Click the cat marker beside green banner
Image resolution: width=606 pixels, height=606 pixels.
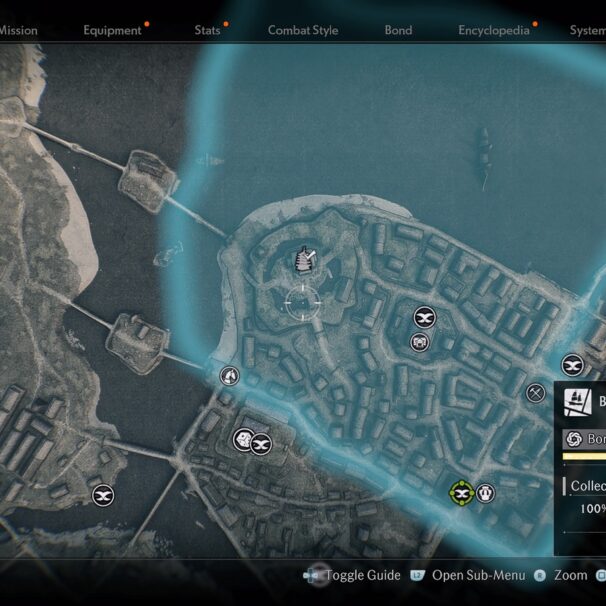[x=485, y=493]
